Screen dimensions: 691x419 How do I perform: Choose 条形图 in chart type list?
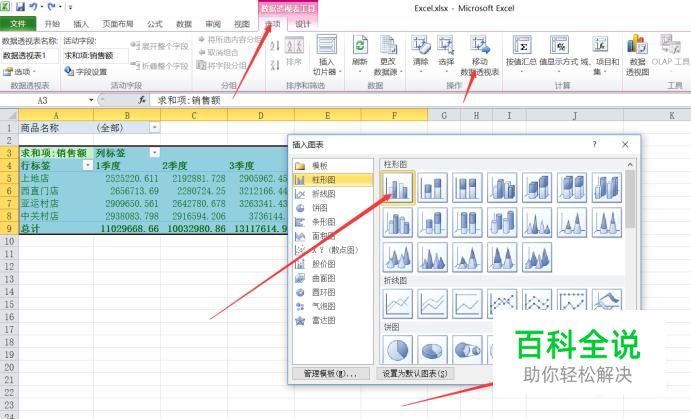[332, 222]
